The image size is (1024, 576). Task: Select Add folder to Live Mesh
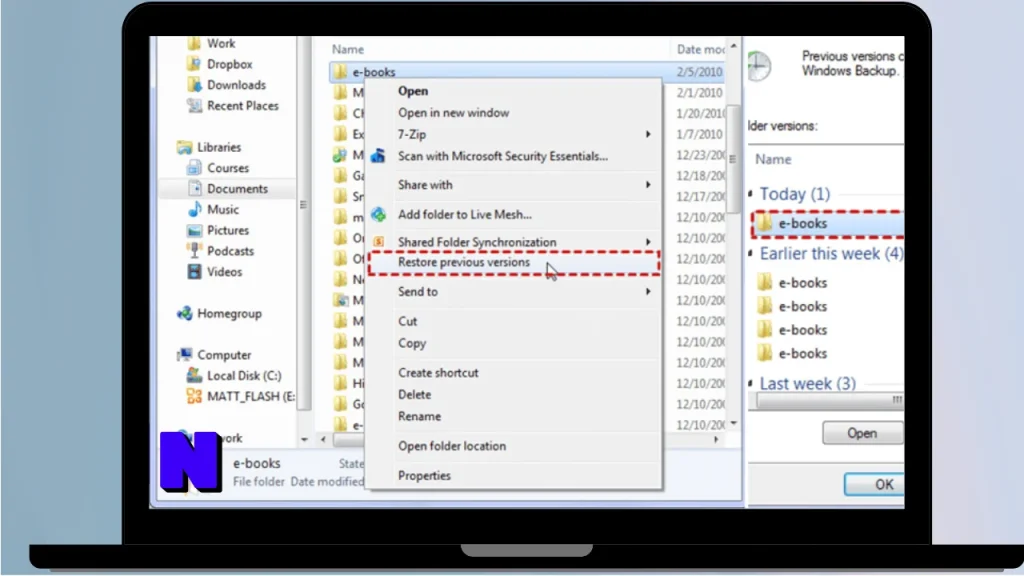(x=465, y=214)
